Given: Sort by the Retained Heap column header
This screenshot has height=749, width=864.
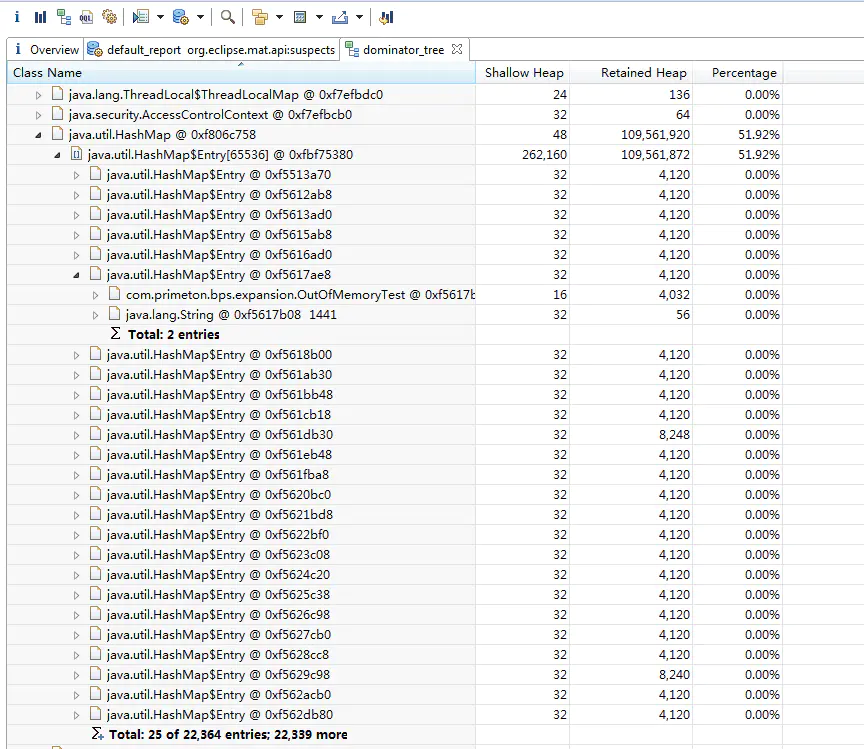Looking at the screenshot, I should (x=643, y=72).
